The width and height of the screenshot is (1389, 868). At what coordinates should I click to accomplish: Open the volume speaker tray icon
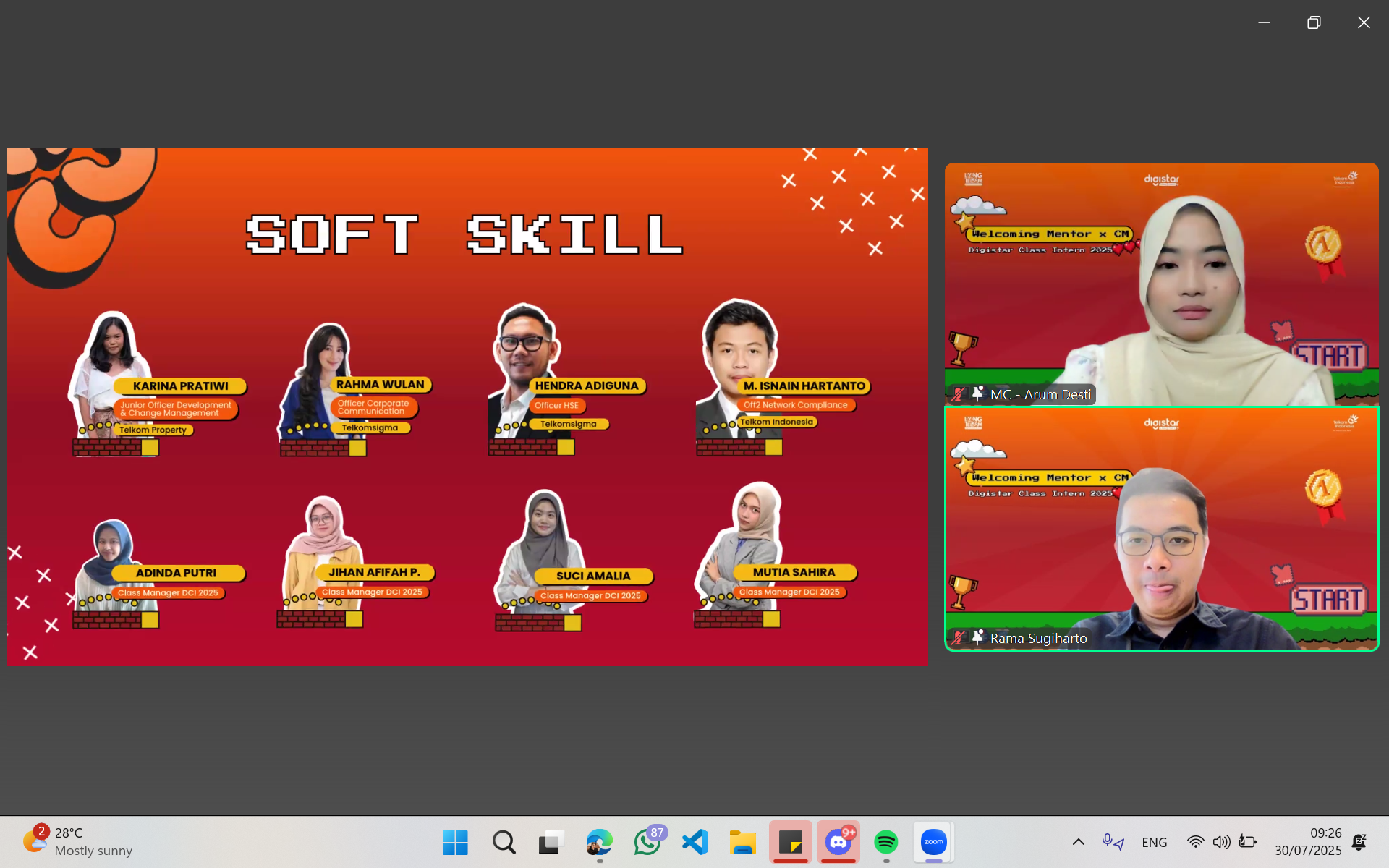[1222, 842]
